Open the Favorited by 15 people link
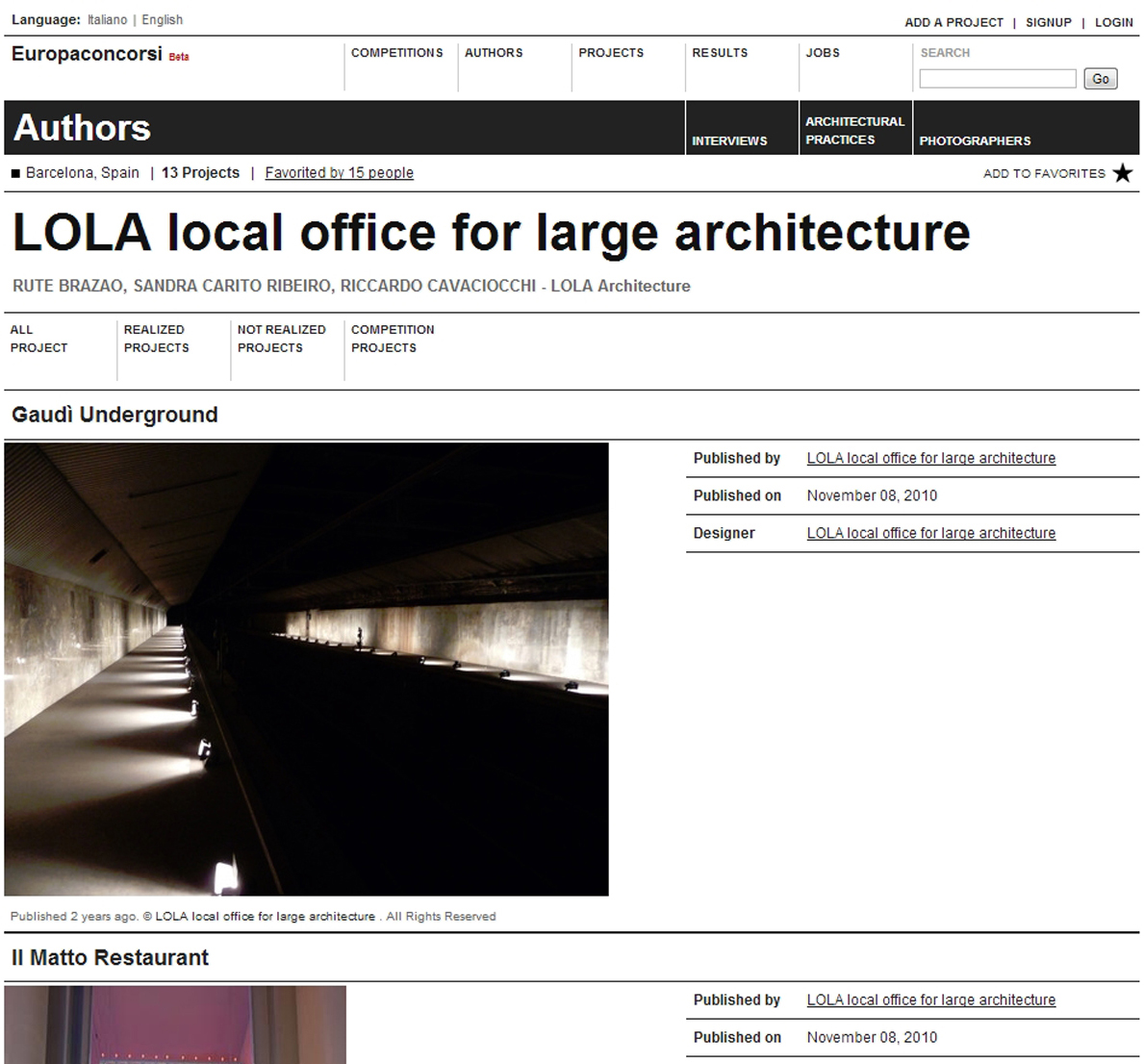The width and height of the screenshot is (1144, 1064). (340, 173)
